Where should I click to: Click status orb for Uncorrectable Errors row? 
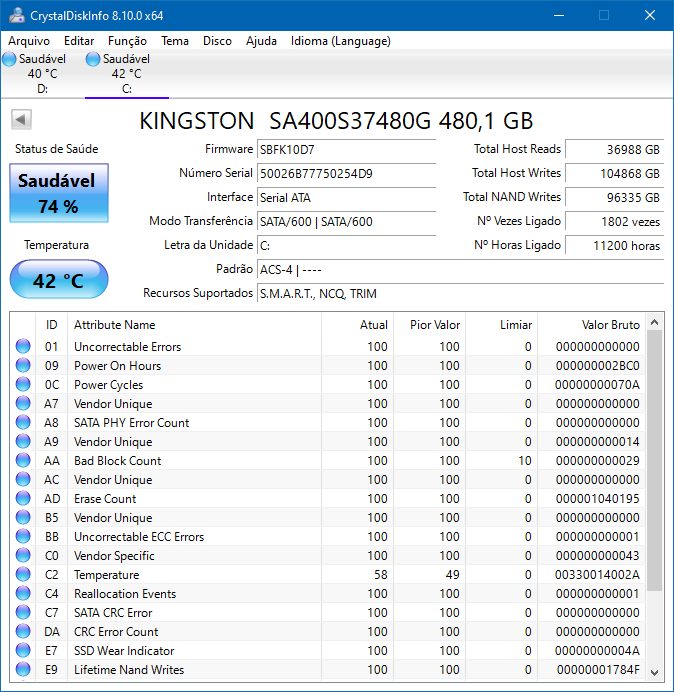tap(23, 346)
